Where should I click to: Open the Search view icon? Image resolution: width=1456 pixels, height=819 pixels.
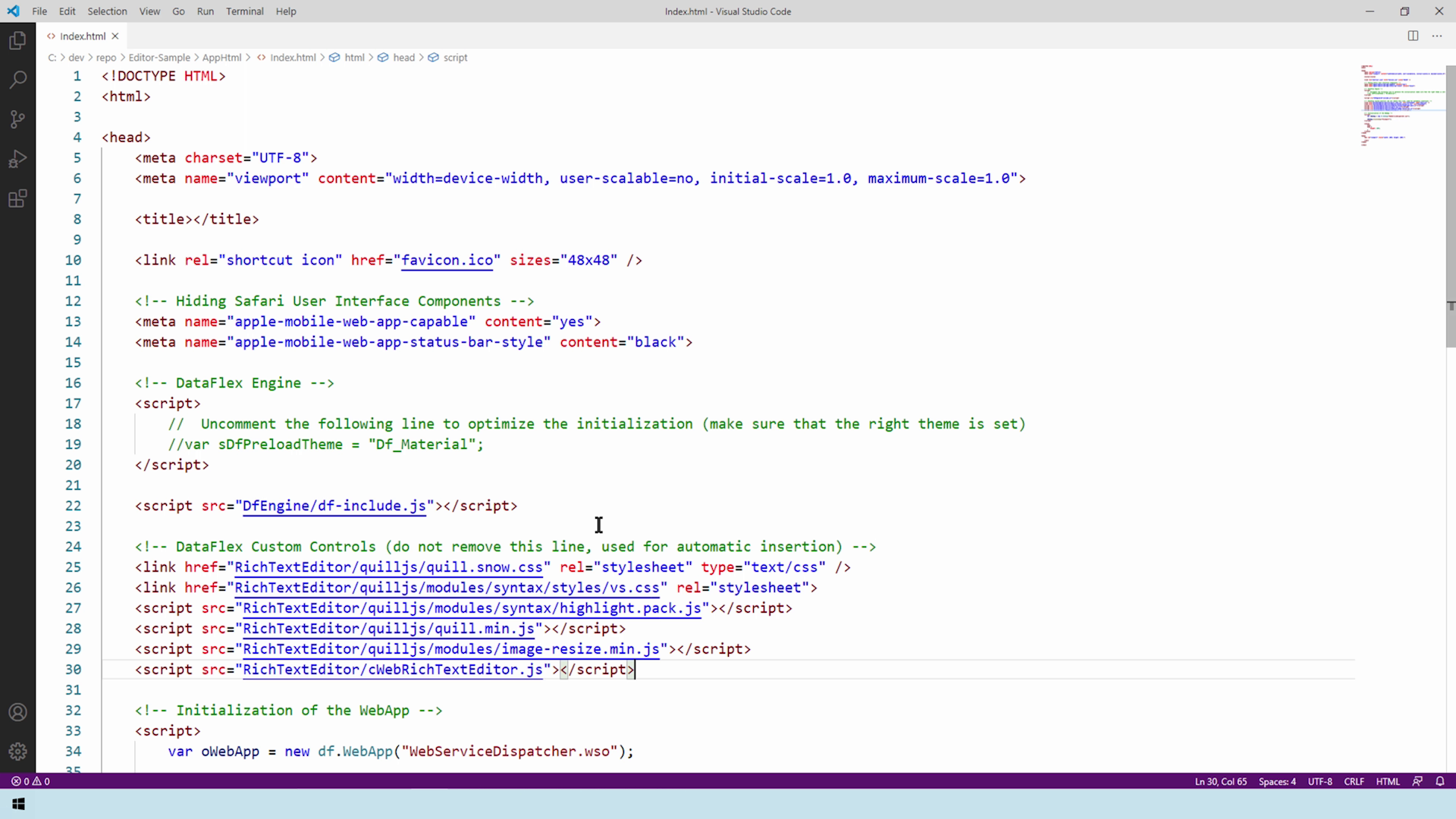click(x=17, y=80)
